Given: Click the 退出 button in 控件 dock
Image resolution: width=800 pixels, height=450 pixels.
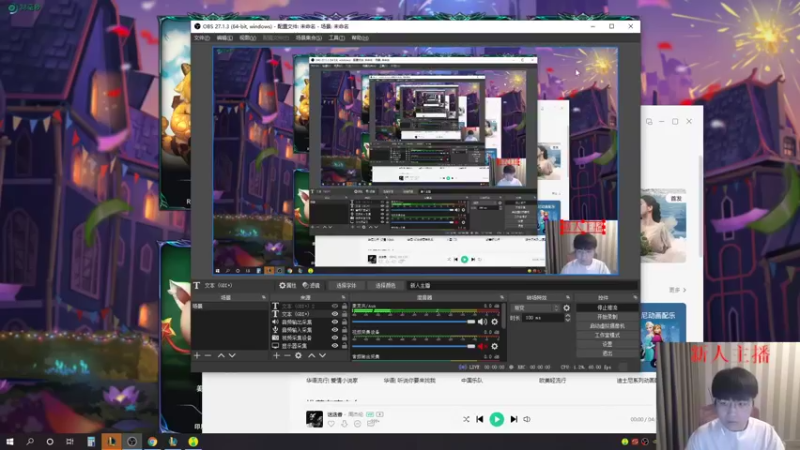Looking at the screenshot, I should 607,354.
